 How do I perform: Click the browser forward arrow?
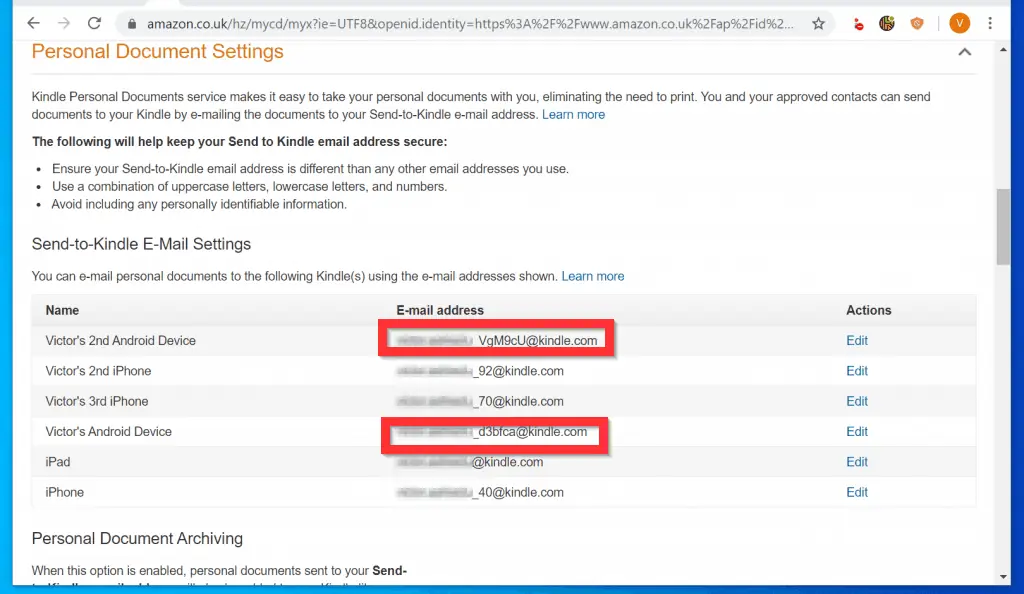[x=64, y=23]
